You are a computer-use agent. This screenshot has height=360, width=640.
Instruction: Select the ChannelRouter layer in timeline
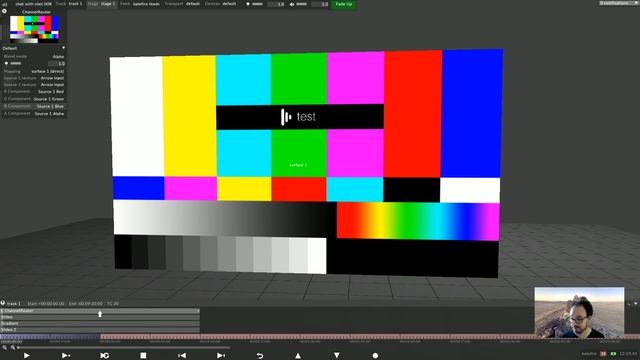100,311
